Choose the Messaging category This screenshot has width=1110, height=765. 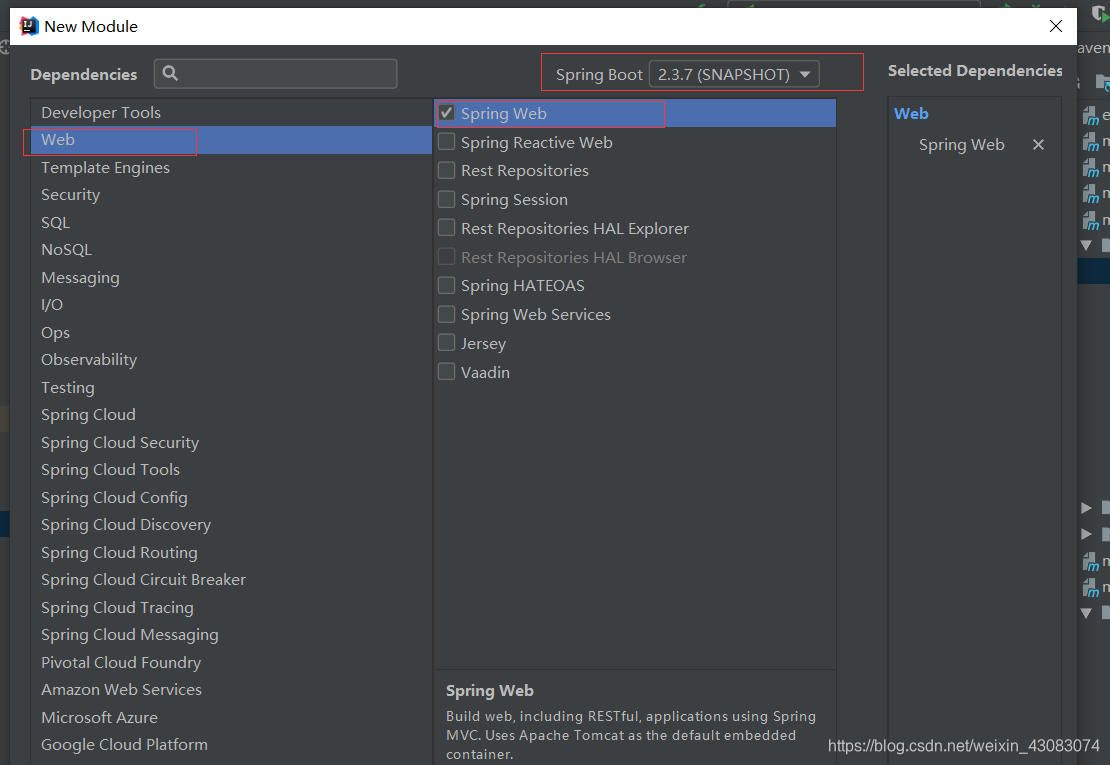coord(231,277)
